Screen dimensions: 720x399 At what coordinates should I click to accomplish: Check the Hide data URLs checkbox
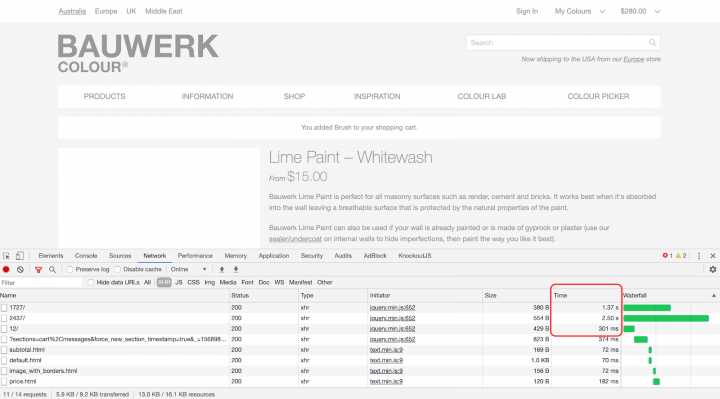[x=90, y=282]
